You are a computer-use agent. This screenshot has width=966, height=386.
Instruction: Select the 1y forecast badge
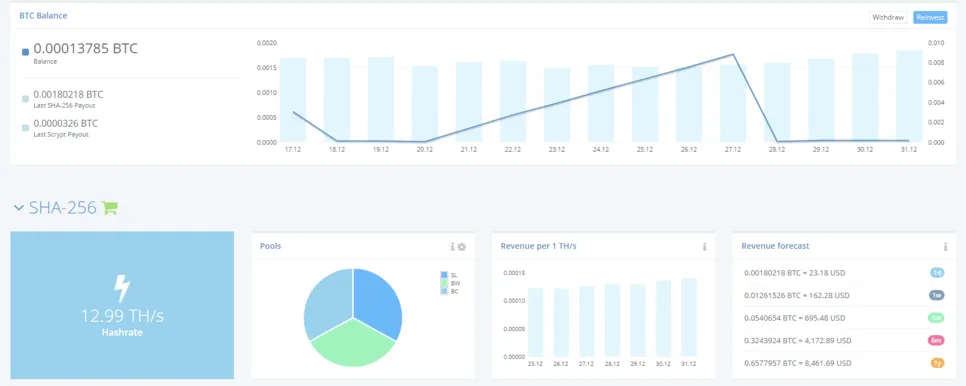click(937, 363)
